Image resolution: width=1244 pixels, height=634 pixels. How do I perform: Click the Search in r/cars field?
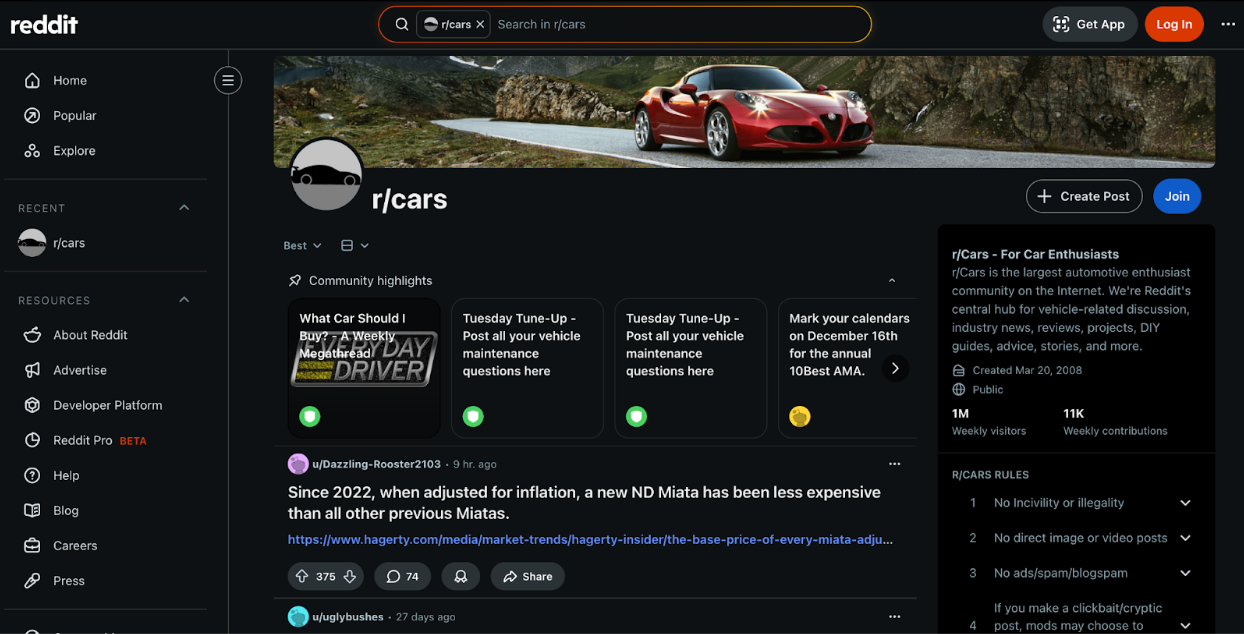point(680,24)
